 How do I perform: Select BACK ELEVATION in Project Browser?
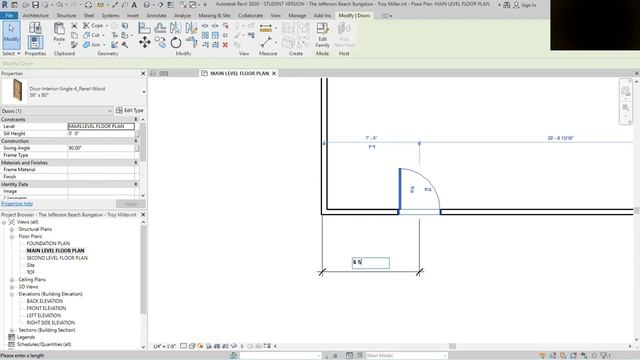click(x=45, y=301)
